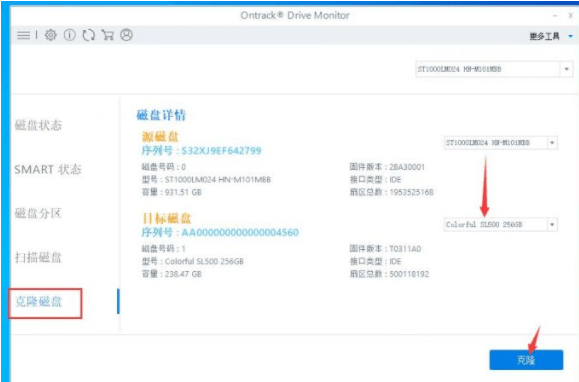Screen dimensions: 579x382
Task: Select the 扫描磁盘 tab
Action: pyautogui.click(x=38, y=257)
